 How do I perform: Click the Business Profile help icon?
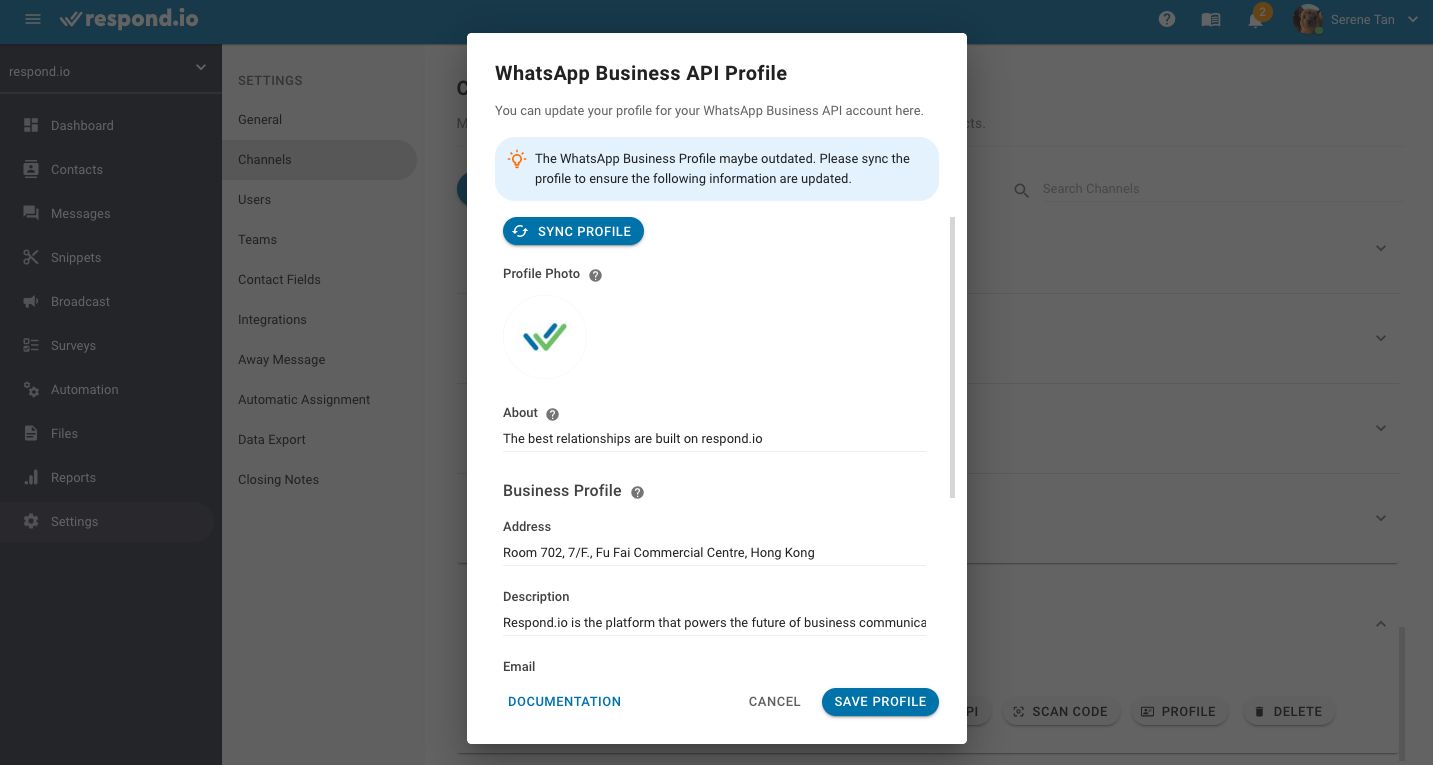point(637,492)
